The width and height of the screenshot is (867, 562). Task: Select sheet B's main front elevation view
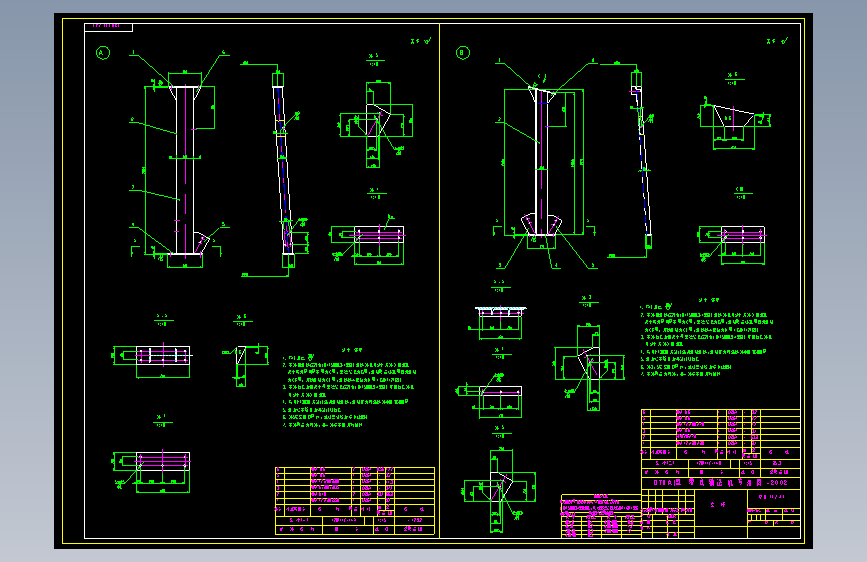545,164
